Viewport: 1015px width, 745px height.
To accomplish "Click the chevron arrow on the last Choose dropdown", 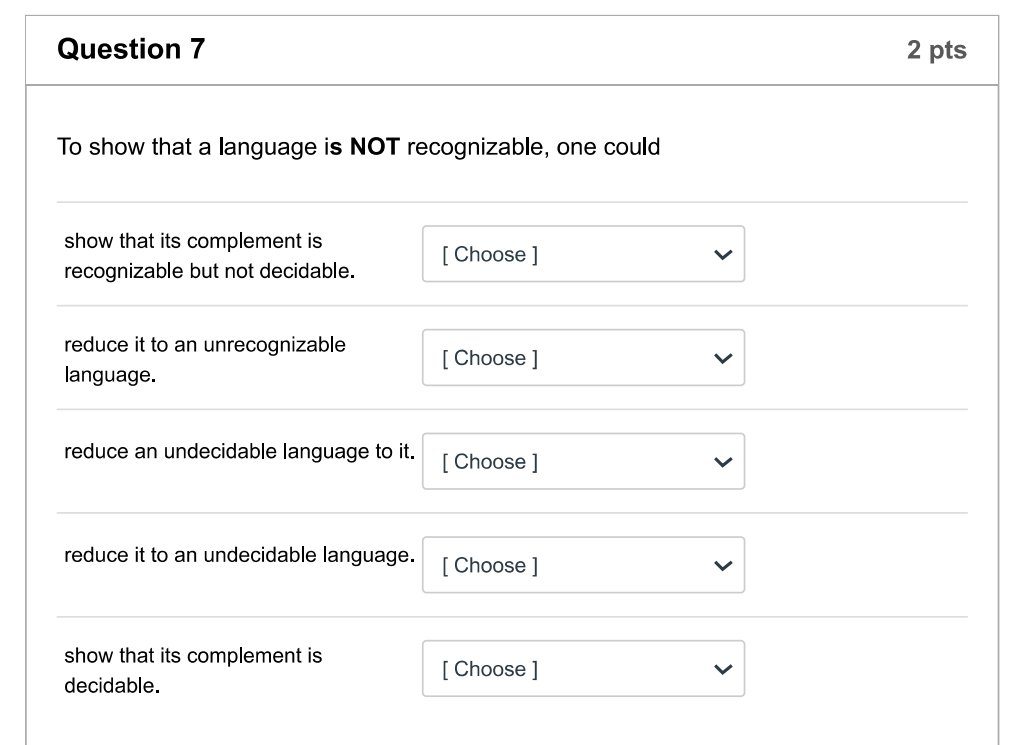I will tap(723, 668).
